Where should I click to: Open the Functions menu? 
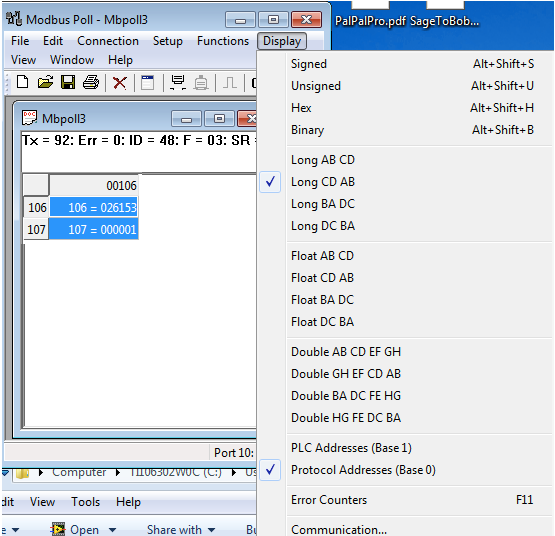[x=223, y=41]
